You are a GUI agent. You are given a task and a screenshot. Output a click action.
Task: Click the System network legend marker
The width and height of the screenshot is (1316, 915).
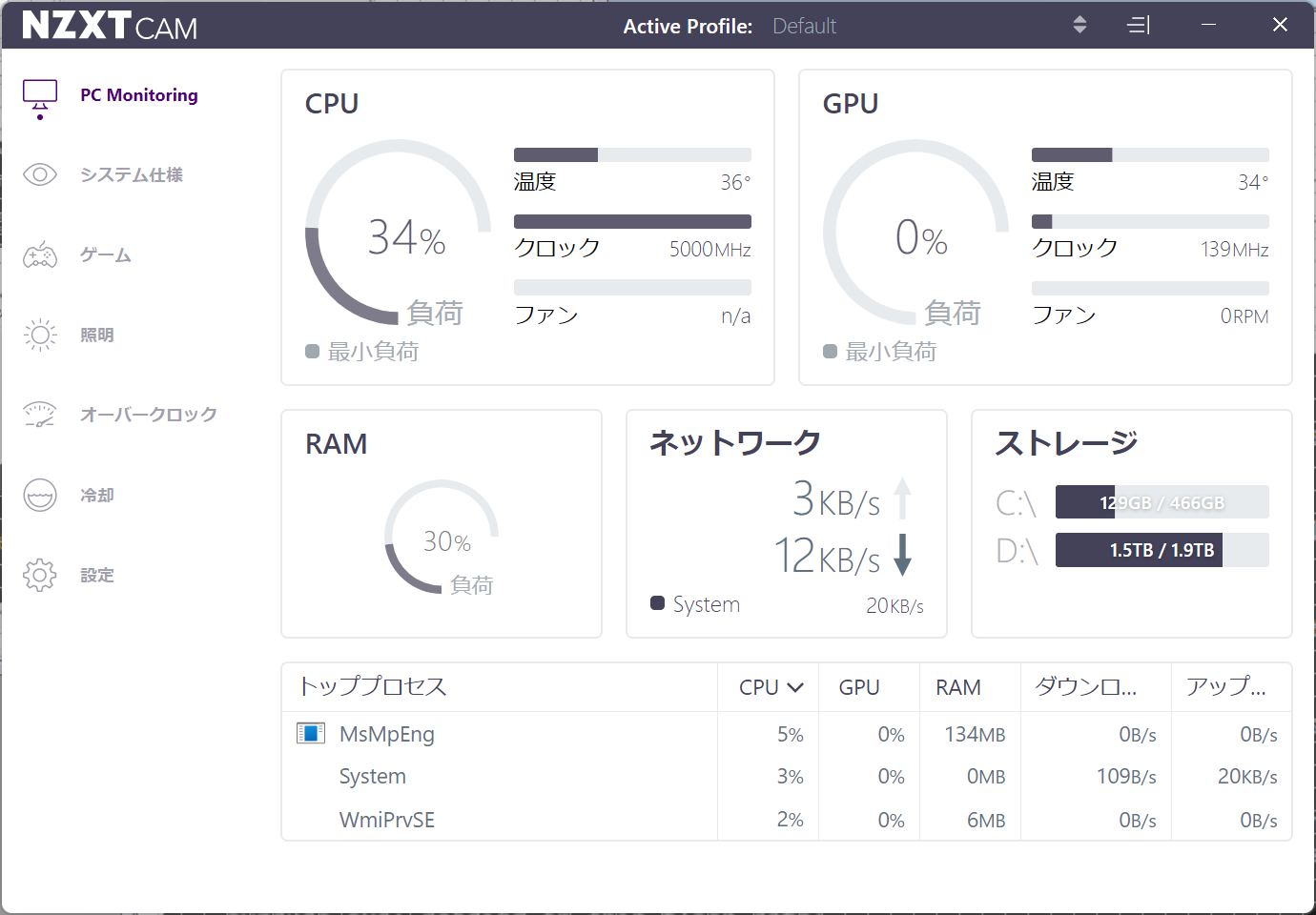click(x=657, y=603)
